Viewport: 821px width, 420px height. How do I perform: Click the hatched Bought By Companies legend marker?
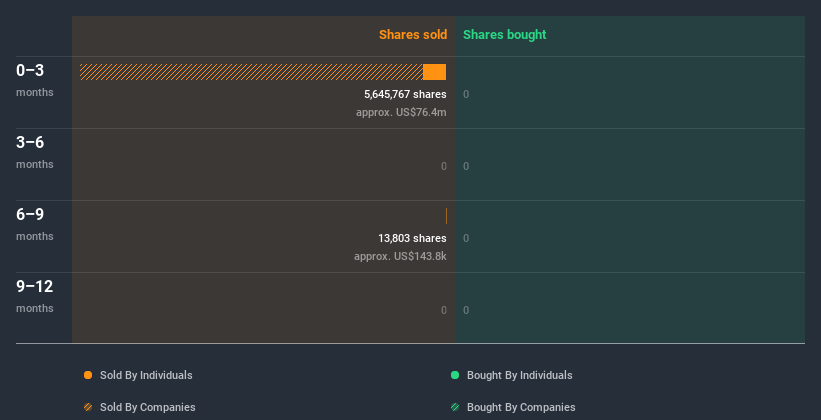(455, 407)
